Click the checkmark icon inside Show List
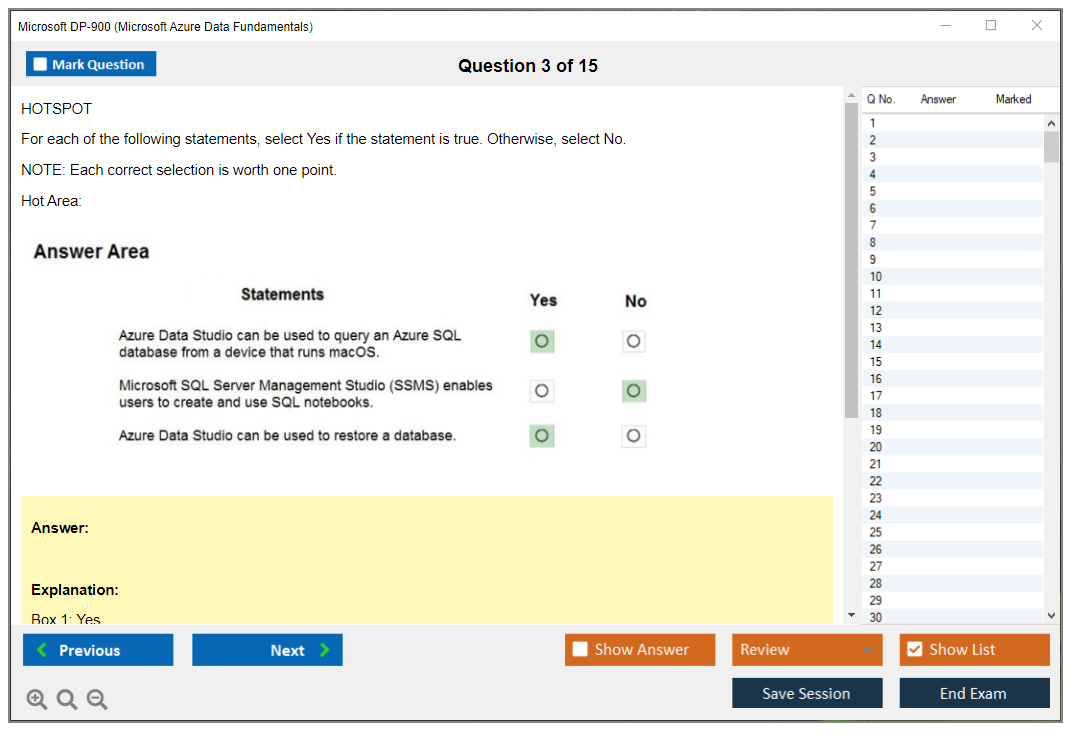This screenshot has height=735, width=1075. pyautogui.click(x=916, y=649)
